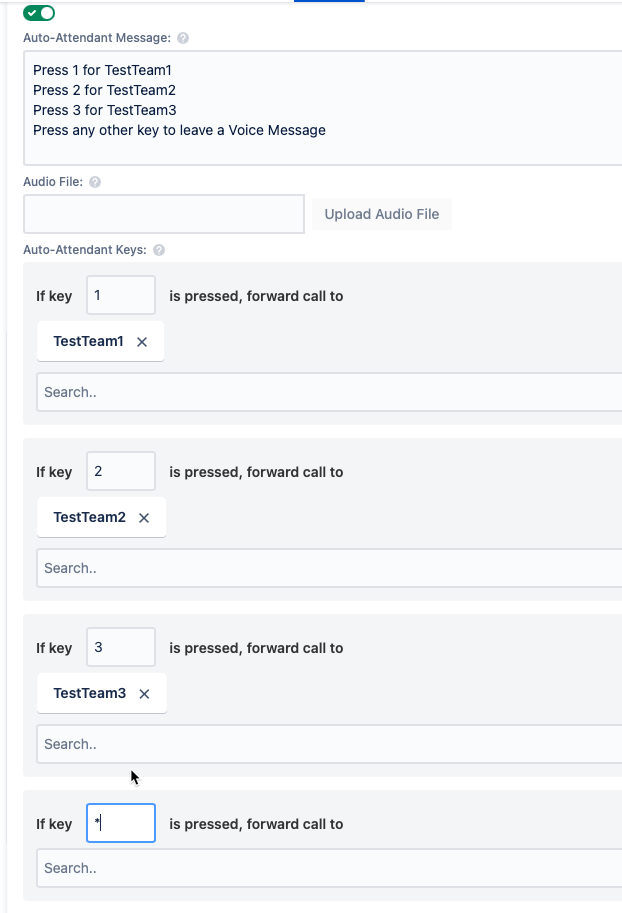Screen dimensions: 622x913
Task: Edit the key 2 value field
Action: (x=120, y=471)
